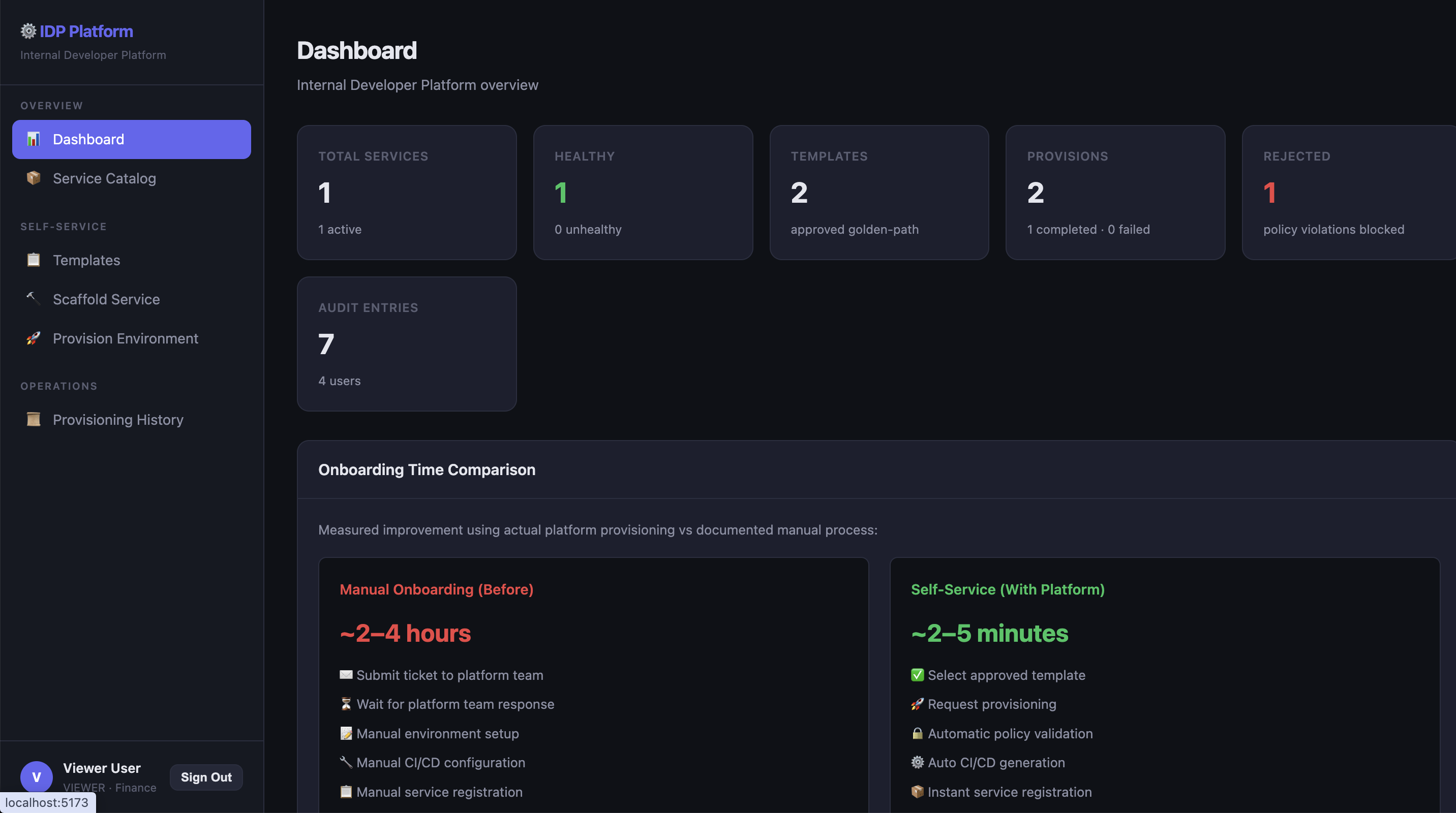Select the Provisions stat card
The image size is (1456, 813).
(x=1116, y=193)
